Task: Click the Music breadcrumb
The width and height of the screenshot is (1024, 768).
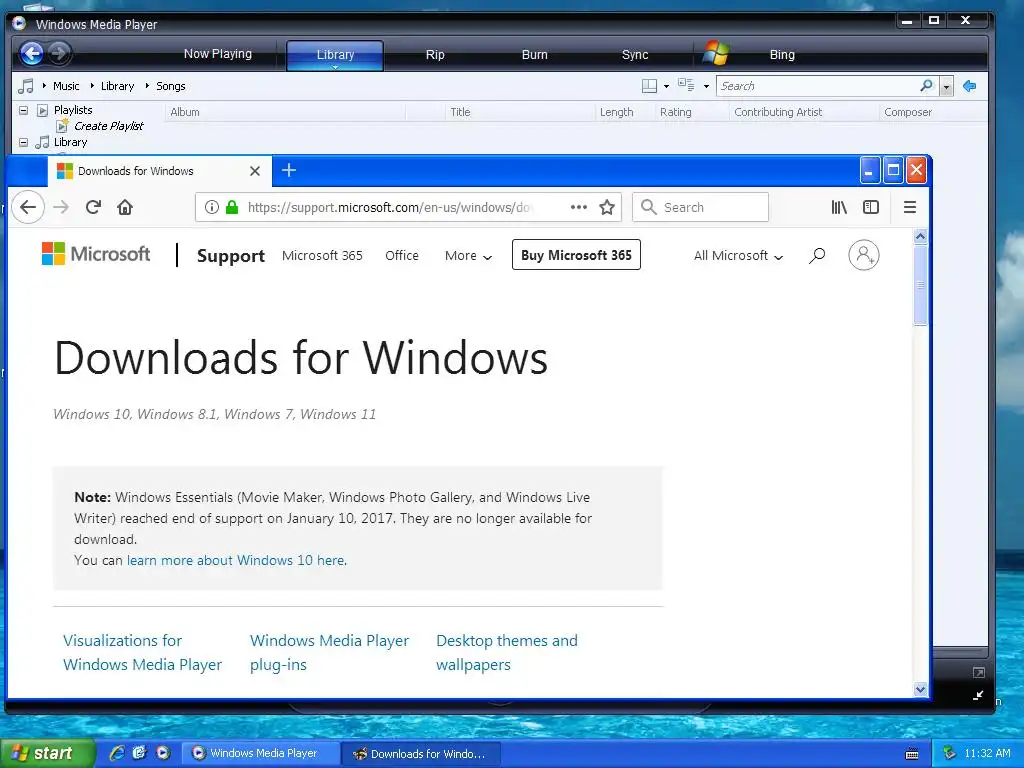Action: click(66, 86)
